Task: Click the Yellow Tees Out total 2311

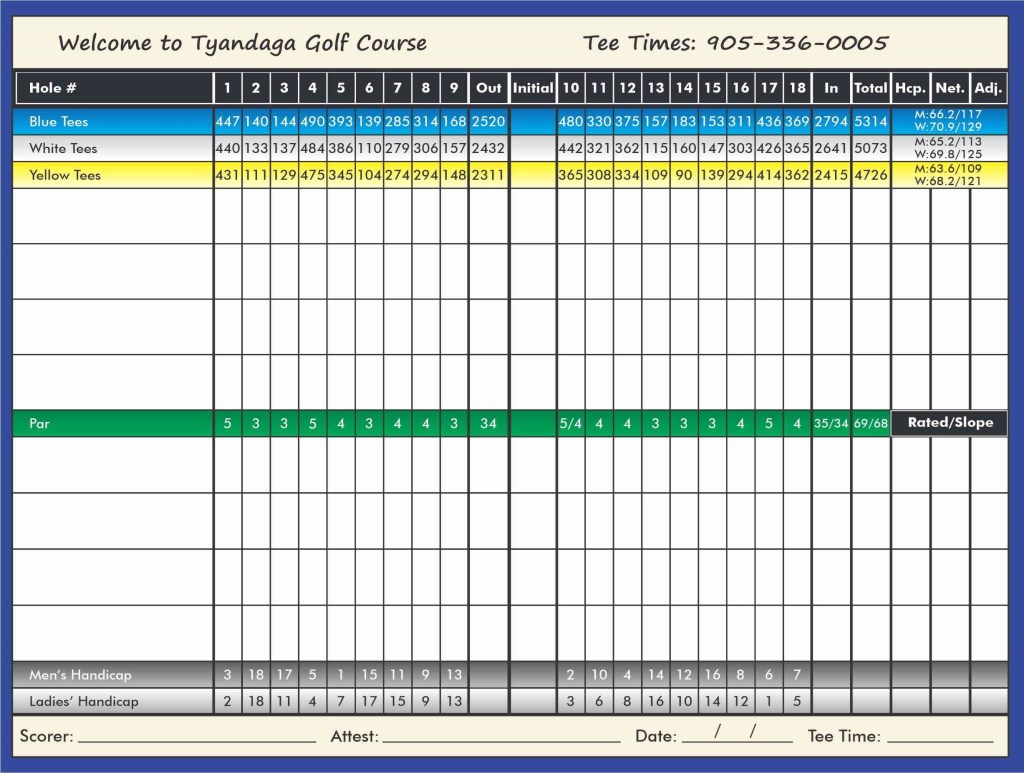Action: coord(488,175)
